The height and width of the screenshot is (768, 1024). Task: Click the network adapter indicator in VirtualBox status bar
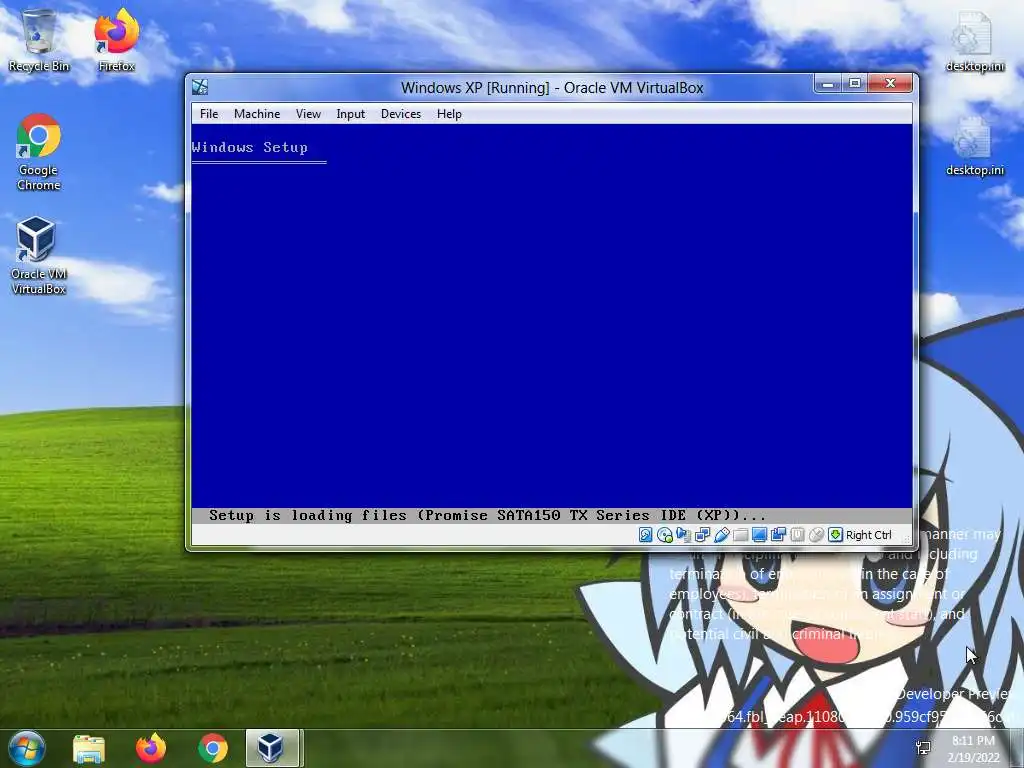pyautogui.click(x=703, y=535)
